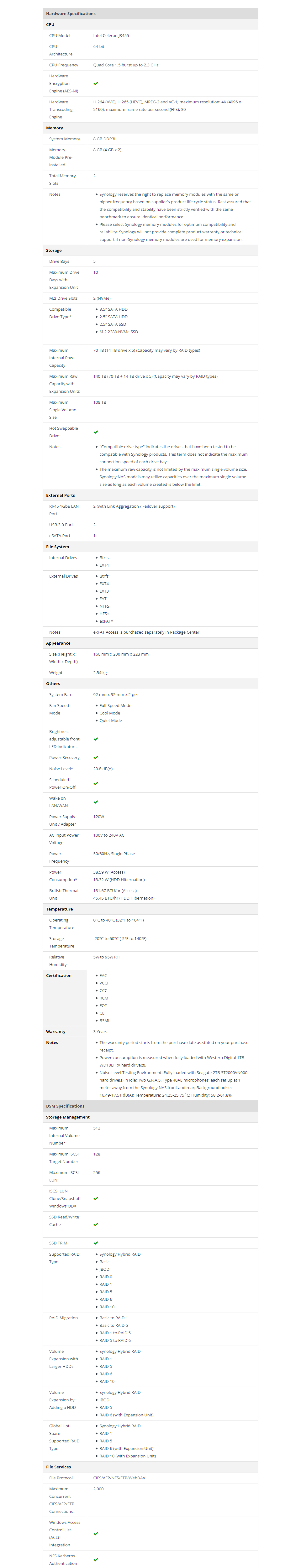Click the Hot Swappable Drive checkmark
Screen dimensions: 301x1568
pyautogui.click(x=96, y=432)
